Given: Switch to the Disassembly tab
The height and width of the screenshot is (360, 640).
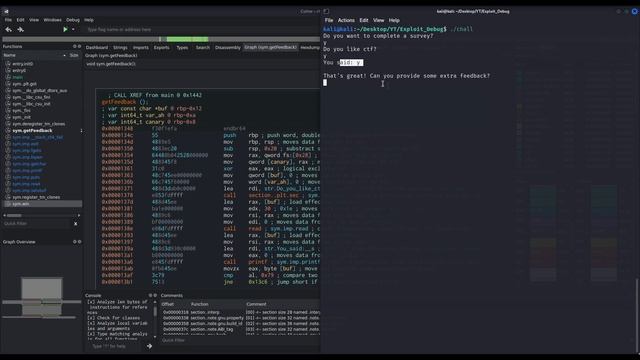Looking at the screenshot, I should click(227, 48).
